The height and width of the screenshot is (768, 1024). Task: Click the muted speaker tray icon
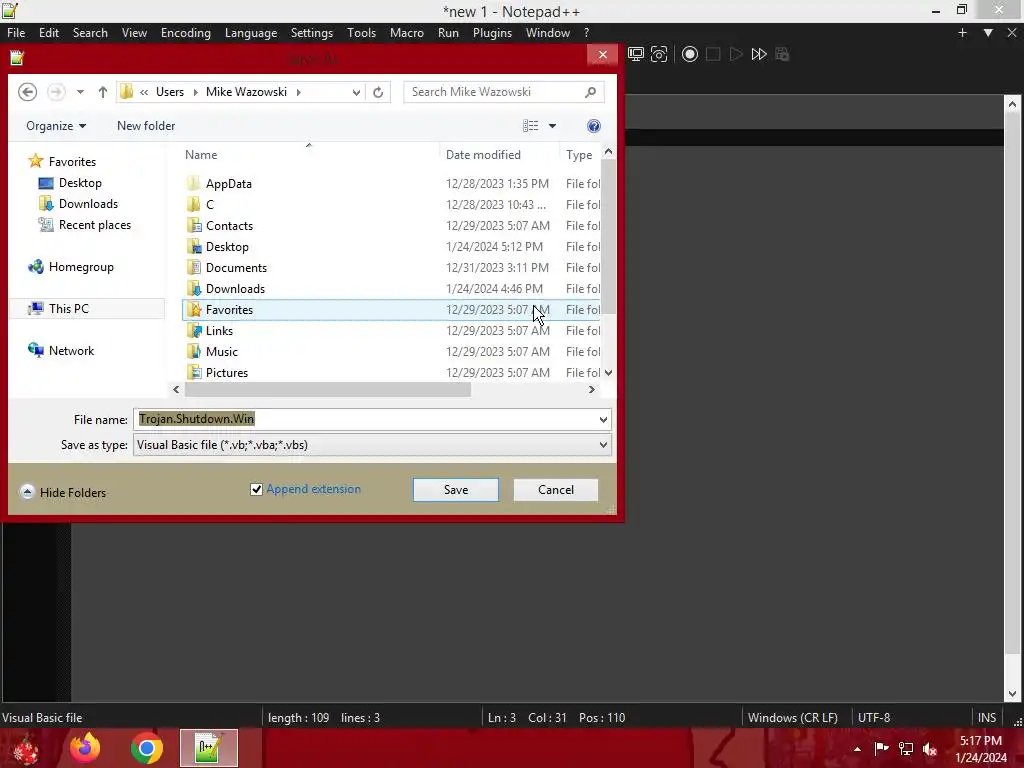[930, 748]
